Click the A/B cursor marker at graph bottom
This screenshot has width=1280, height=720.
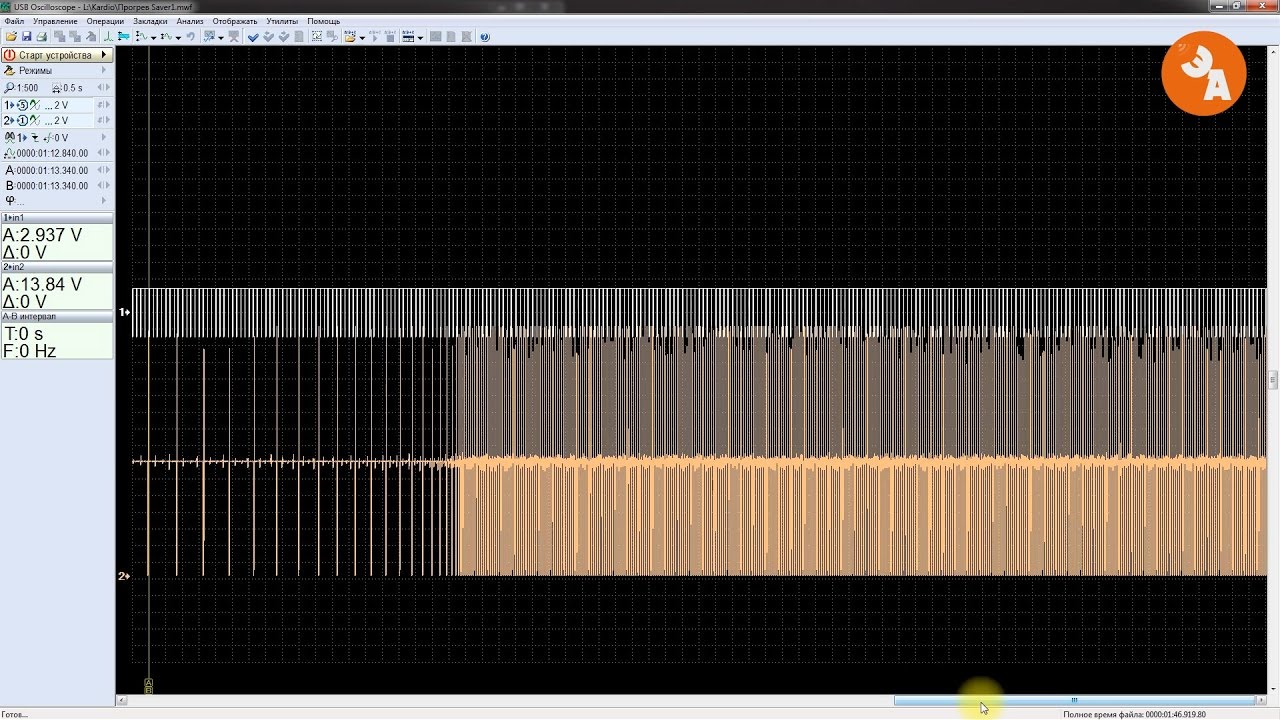tap(149, 686)
